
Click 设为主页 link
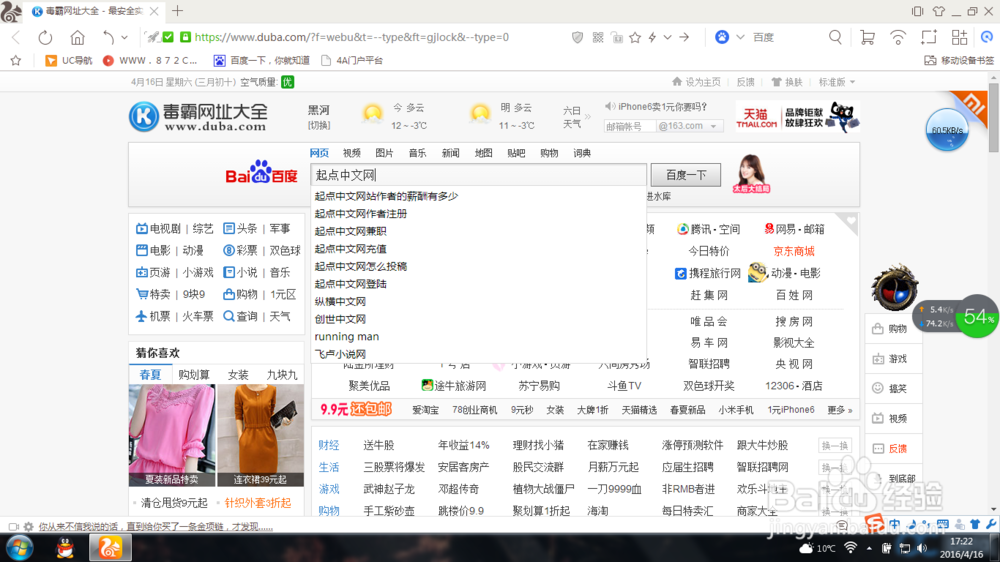point(703,82)
